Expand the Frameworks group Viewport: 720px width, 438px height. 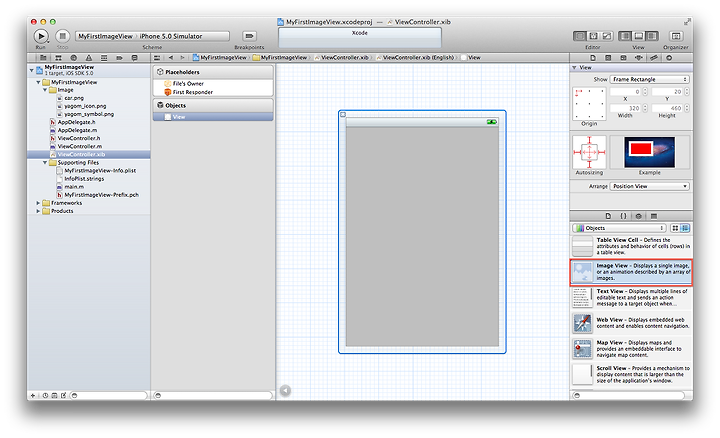(38, 203)
